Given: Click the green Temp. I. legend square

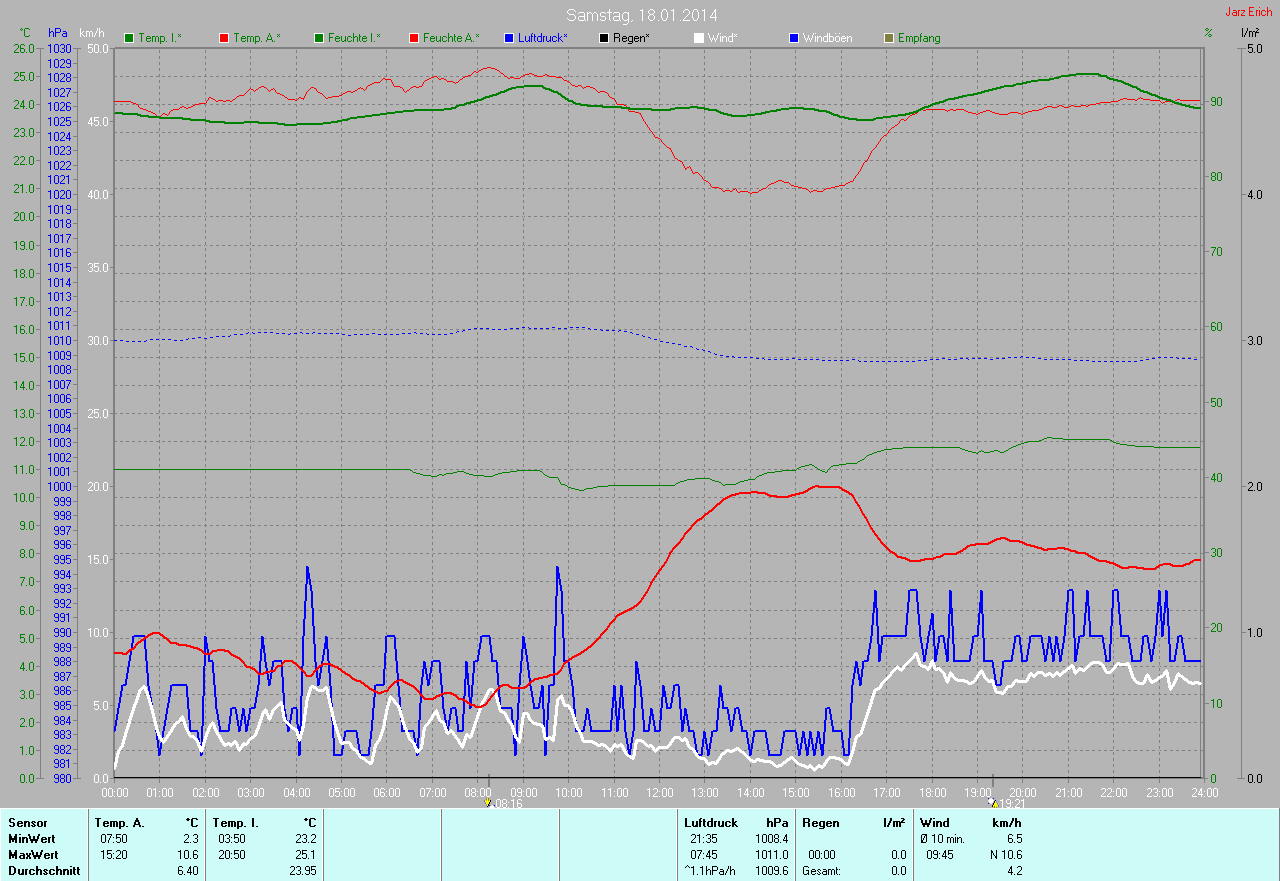Looking at the screenshot, I should click(129, 38).
